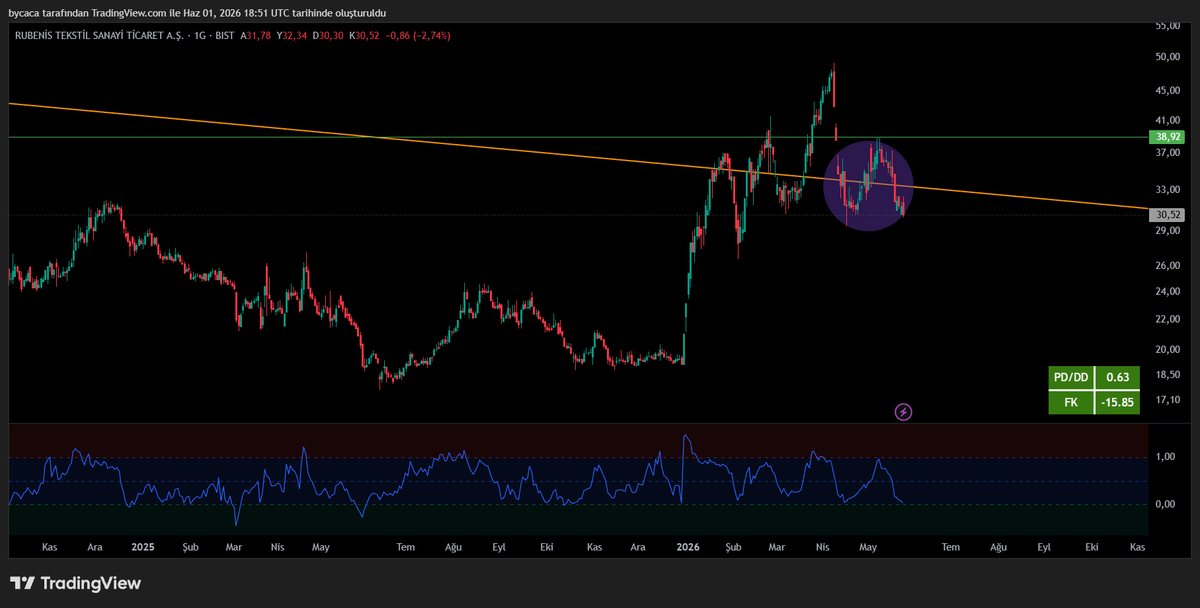Click the 20,00 price axis label
The height and width of the screenshot is (608, 1200).
pyautogui.click(x=1167, y=350)
